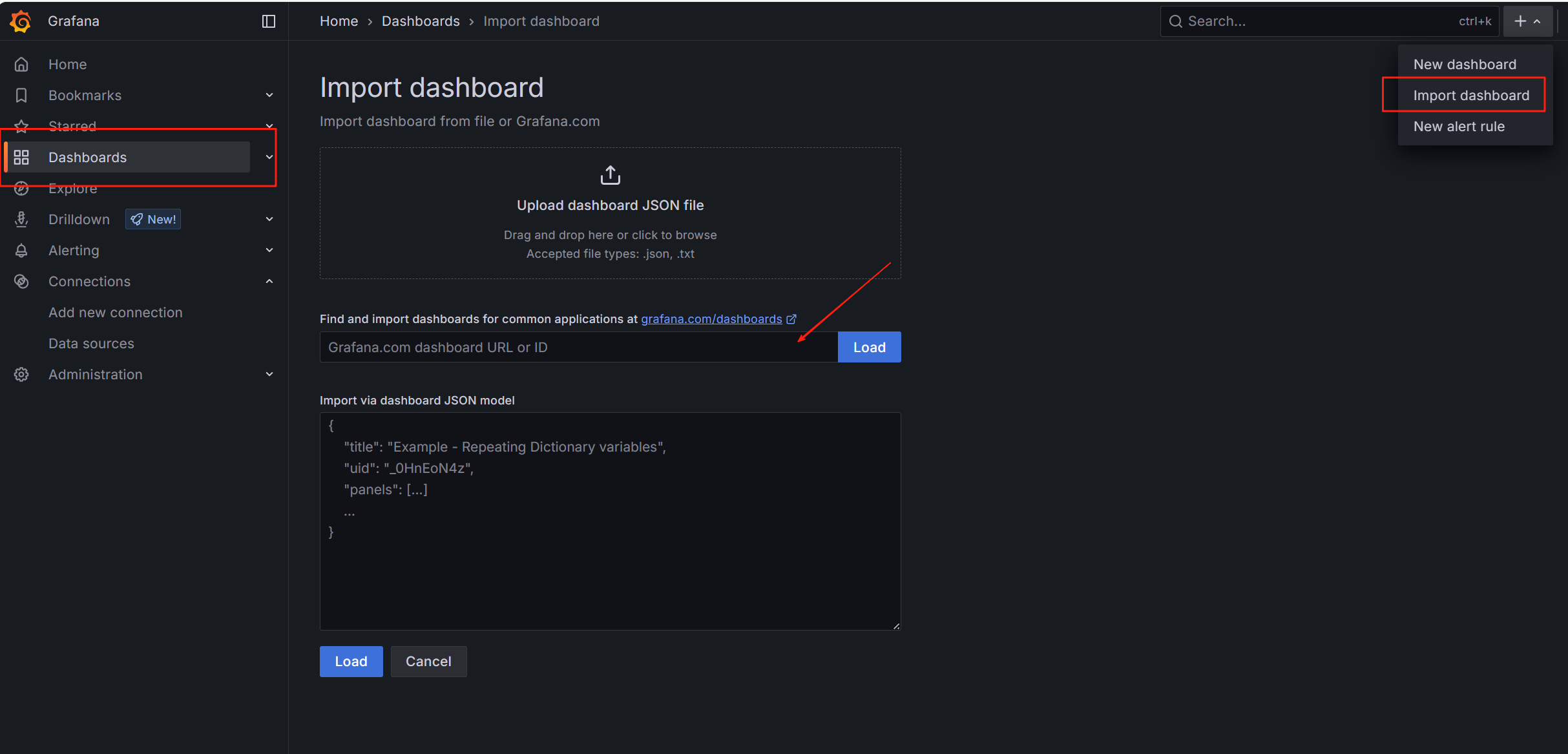Open Bookmarks in the sidebar

click(x=85, y=96)
